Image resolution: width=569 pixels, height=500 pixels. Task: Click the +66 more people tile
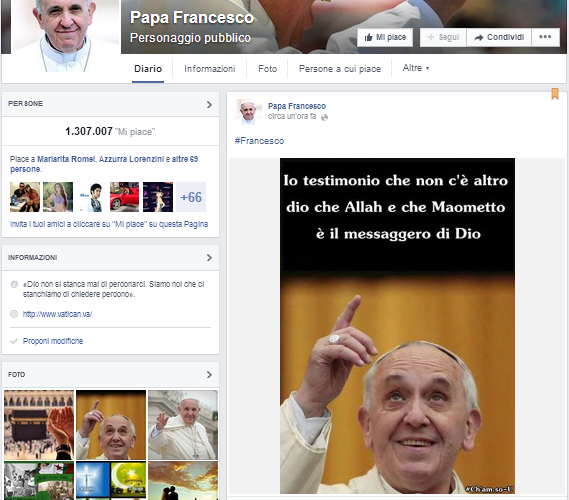(x=191, y=197)
